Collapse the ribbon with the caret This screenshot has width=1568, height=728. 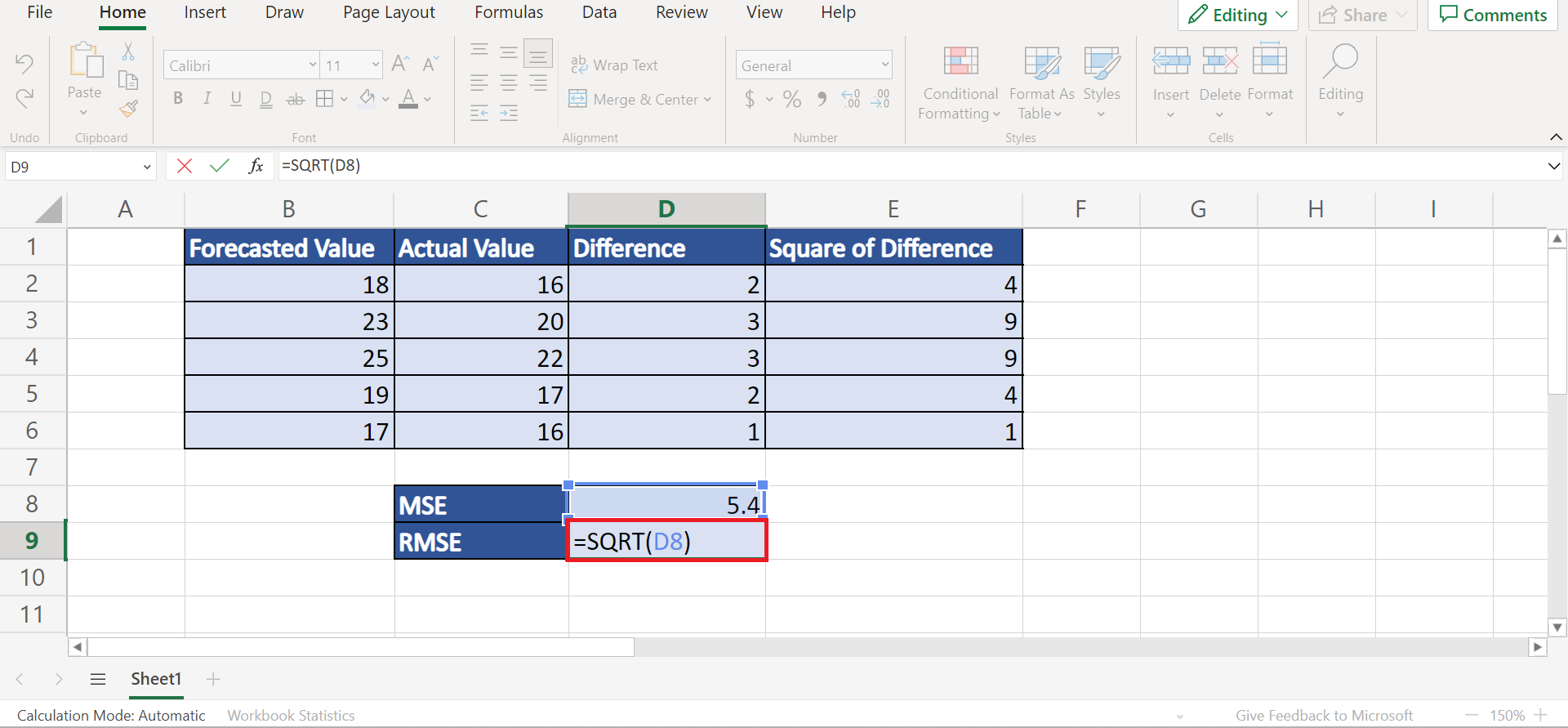tap(1556, 136)
